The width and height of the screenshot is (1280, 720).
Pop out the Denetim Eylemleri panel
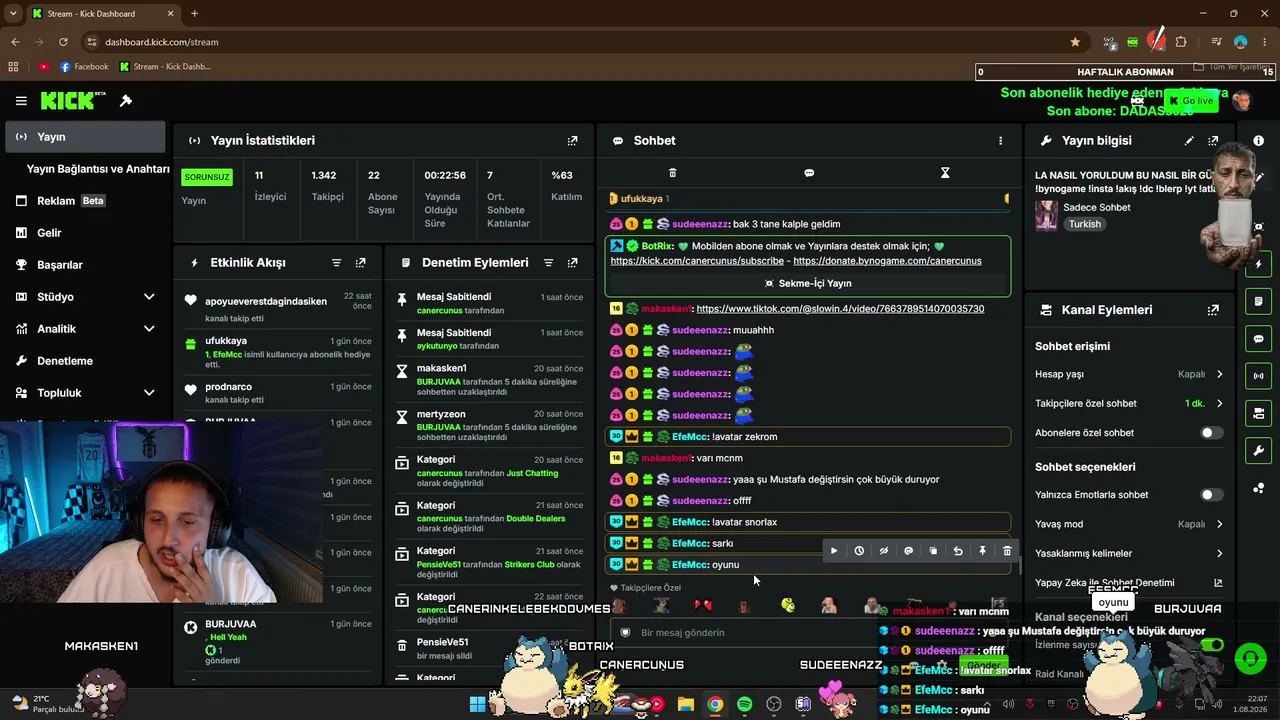[572, 263]
